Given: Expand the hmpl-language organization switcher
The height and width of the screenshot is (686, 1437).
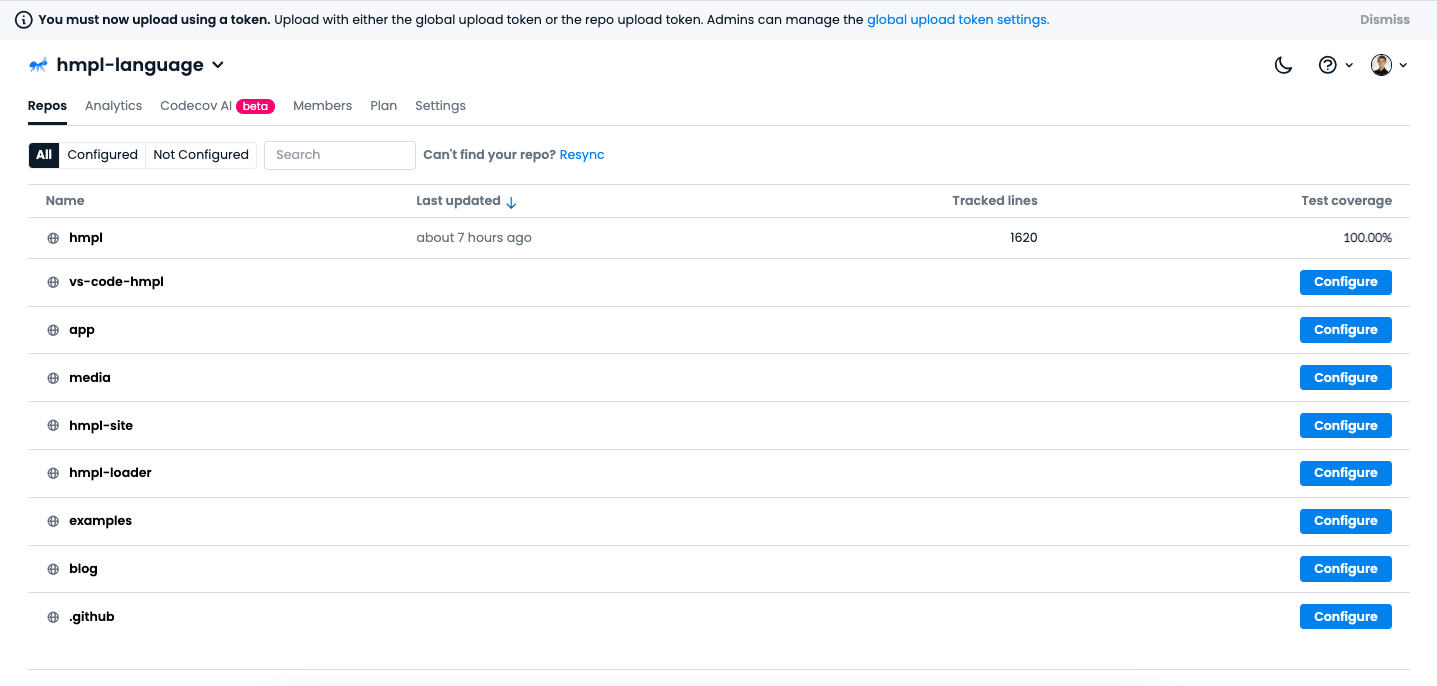Looking at the screenshot, I should point(218,65).
